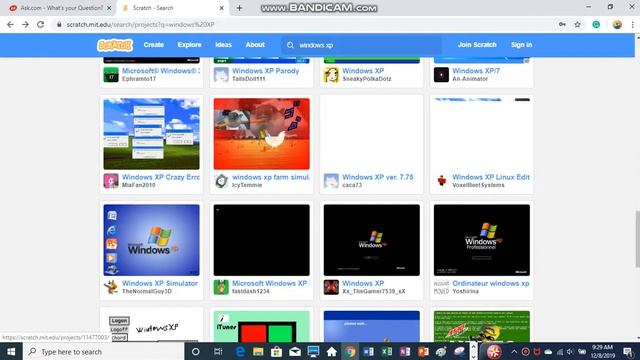Image resolution: width=640 pixels, height=360 pixels.
Task: Open author IcyTemmie profile
Action: tap(247, 185)
